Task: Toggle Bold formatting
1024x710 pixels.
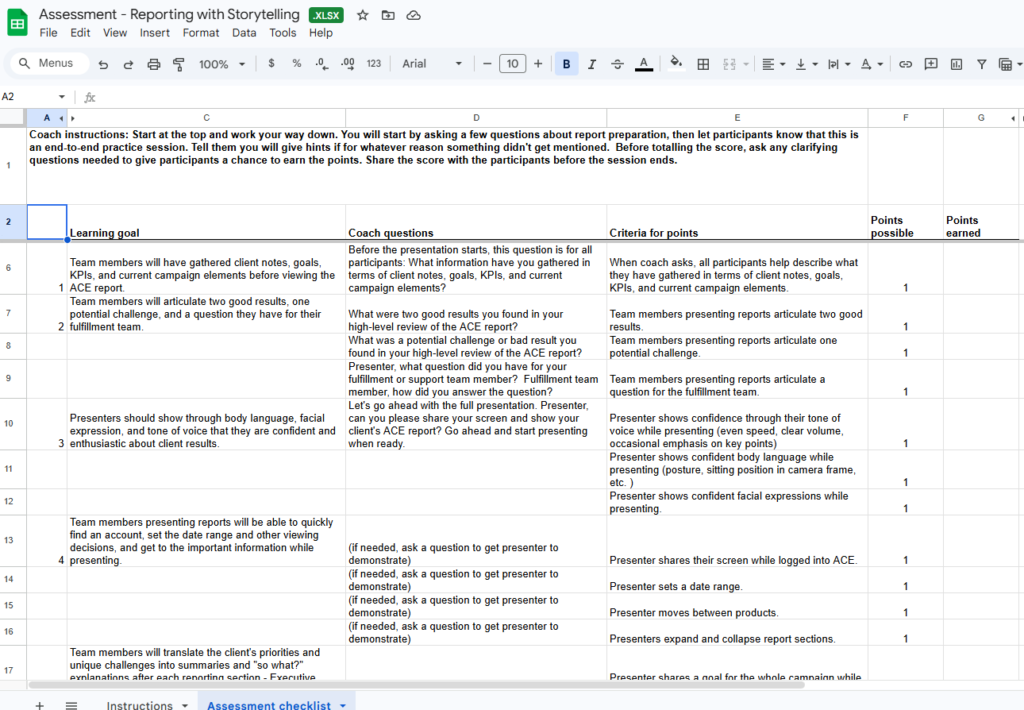Action: pos(566,64)
